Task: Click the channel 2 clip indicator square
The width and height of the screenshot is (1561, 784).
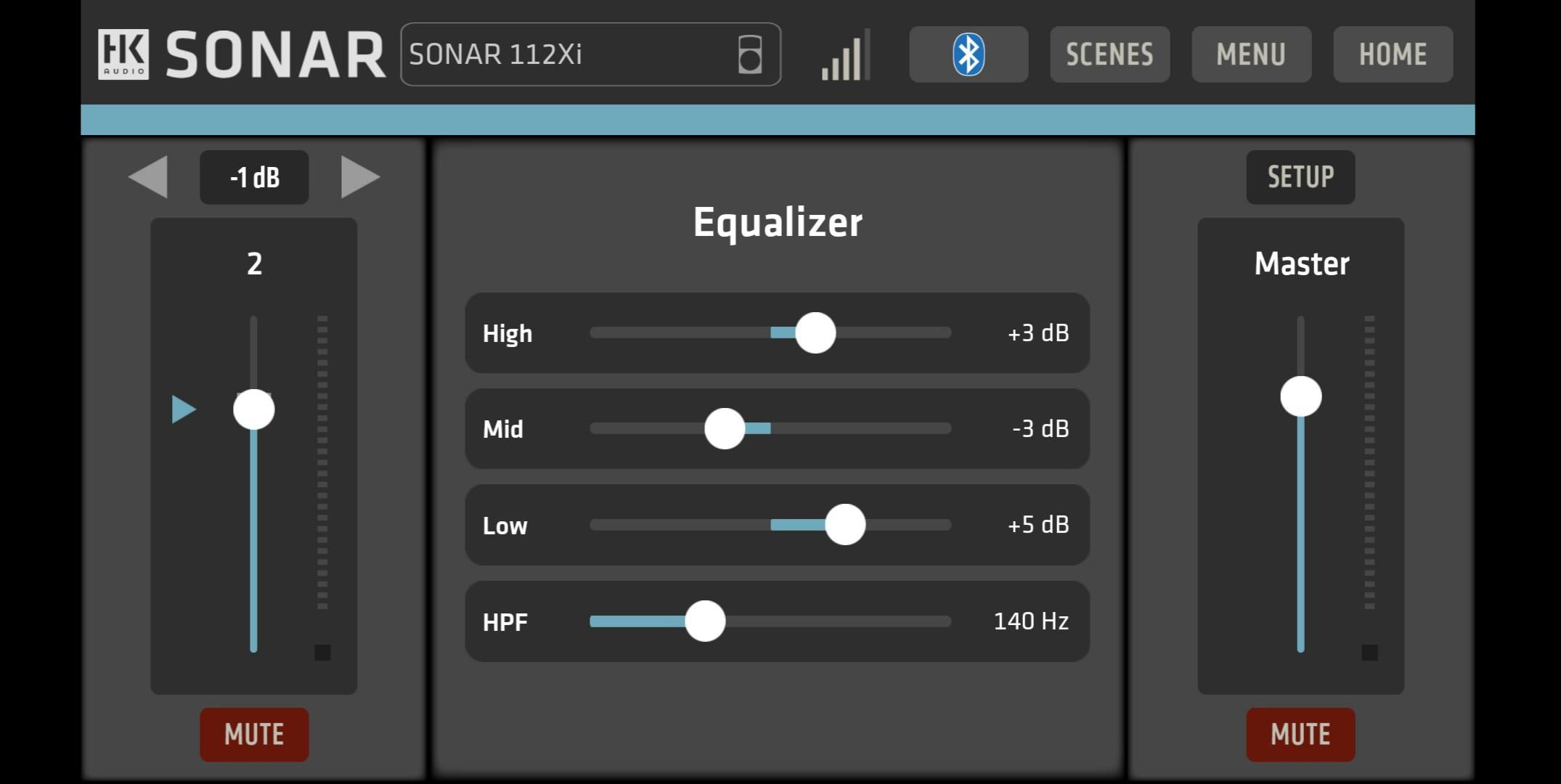Action: pyautogui.click(x=322, y=653)
